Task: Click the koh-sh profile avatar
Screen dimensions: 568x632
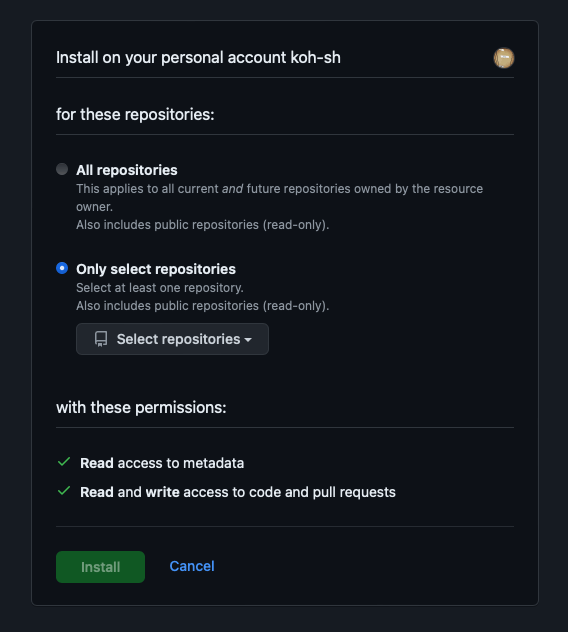Action: (x=504, y=58)
